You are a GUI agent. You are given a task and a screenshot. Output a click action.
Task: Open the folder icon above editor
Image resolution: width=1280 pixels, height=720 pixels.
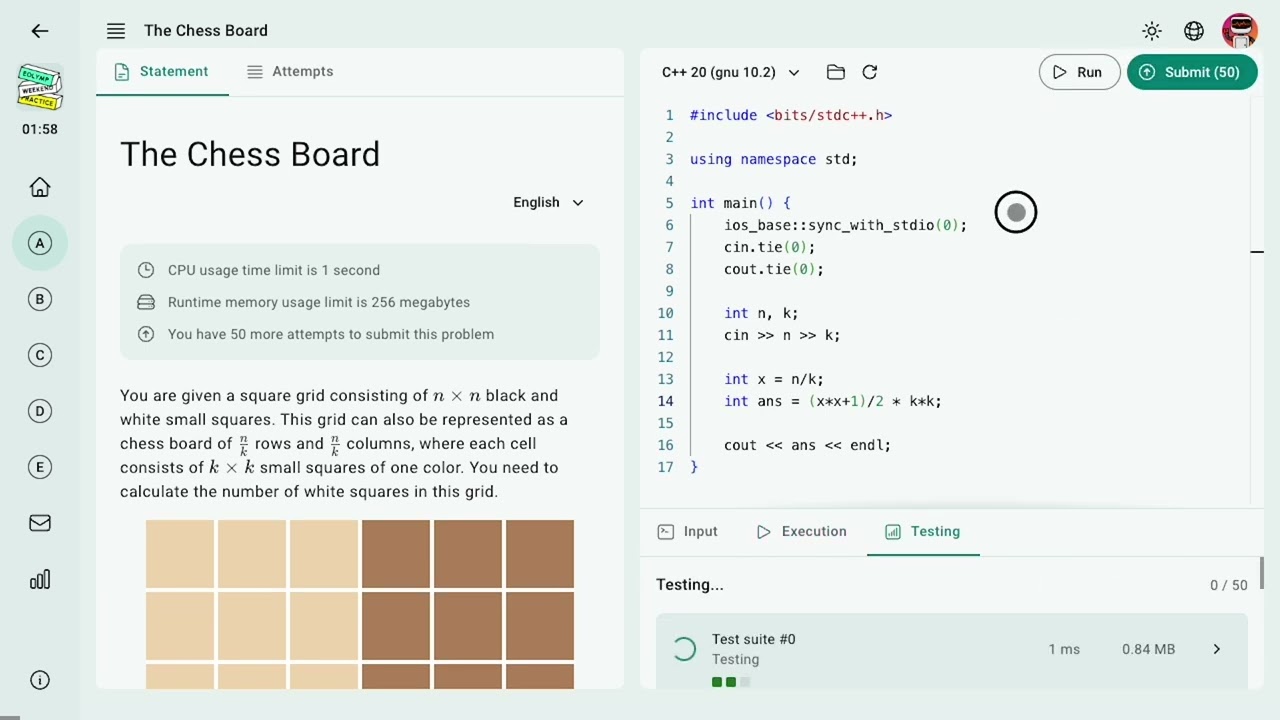[836, 72]
